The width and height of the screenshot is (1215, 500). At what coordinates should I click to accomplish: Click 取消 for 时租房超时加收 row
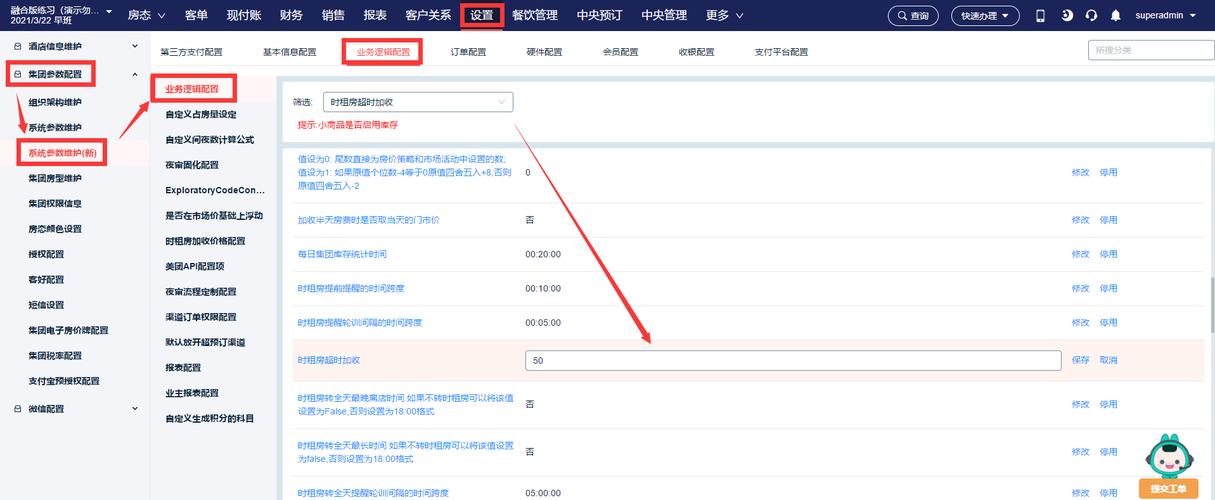(1108, 360)
